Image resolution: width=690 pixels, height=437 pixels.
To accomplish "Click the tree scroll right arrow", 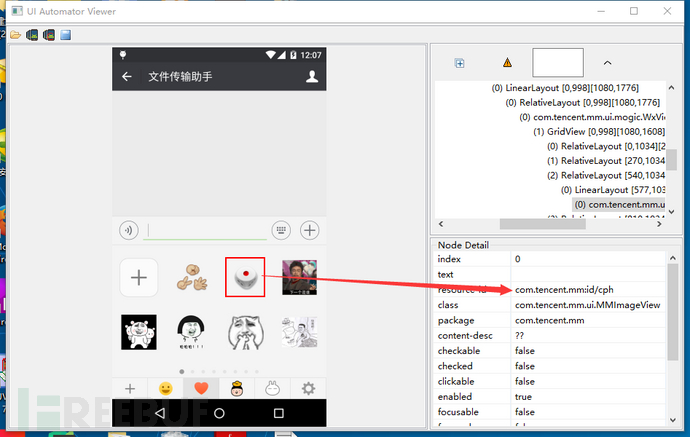I will click(x=659, y=224).
